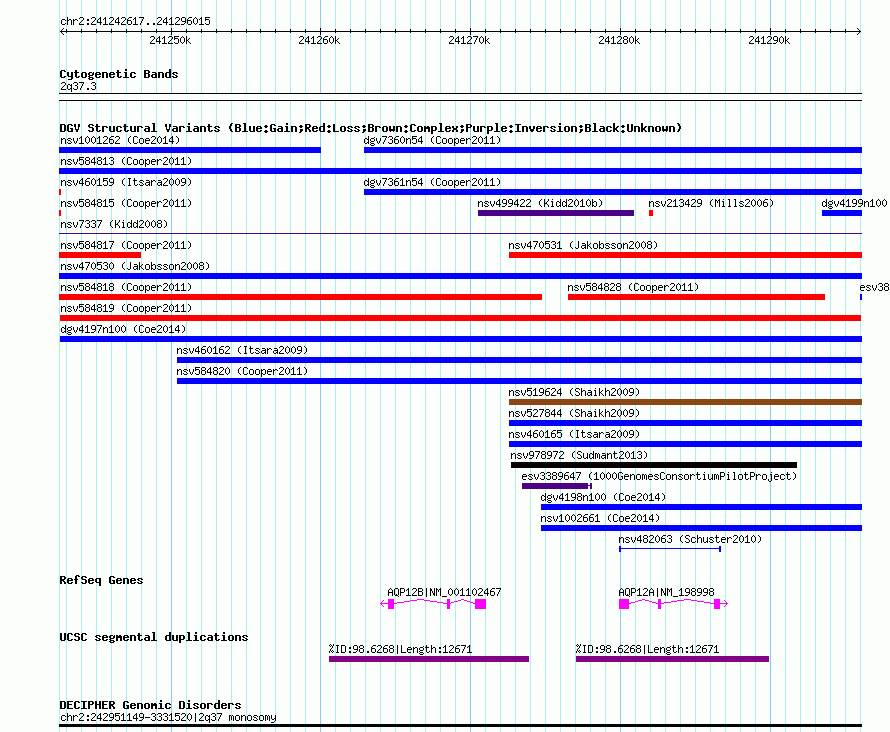Click the DGV Structural Variants track title
Viewport: 890px width, 732px height.
coord(370,128)
